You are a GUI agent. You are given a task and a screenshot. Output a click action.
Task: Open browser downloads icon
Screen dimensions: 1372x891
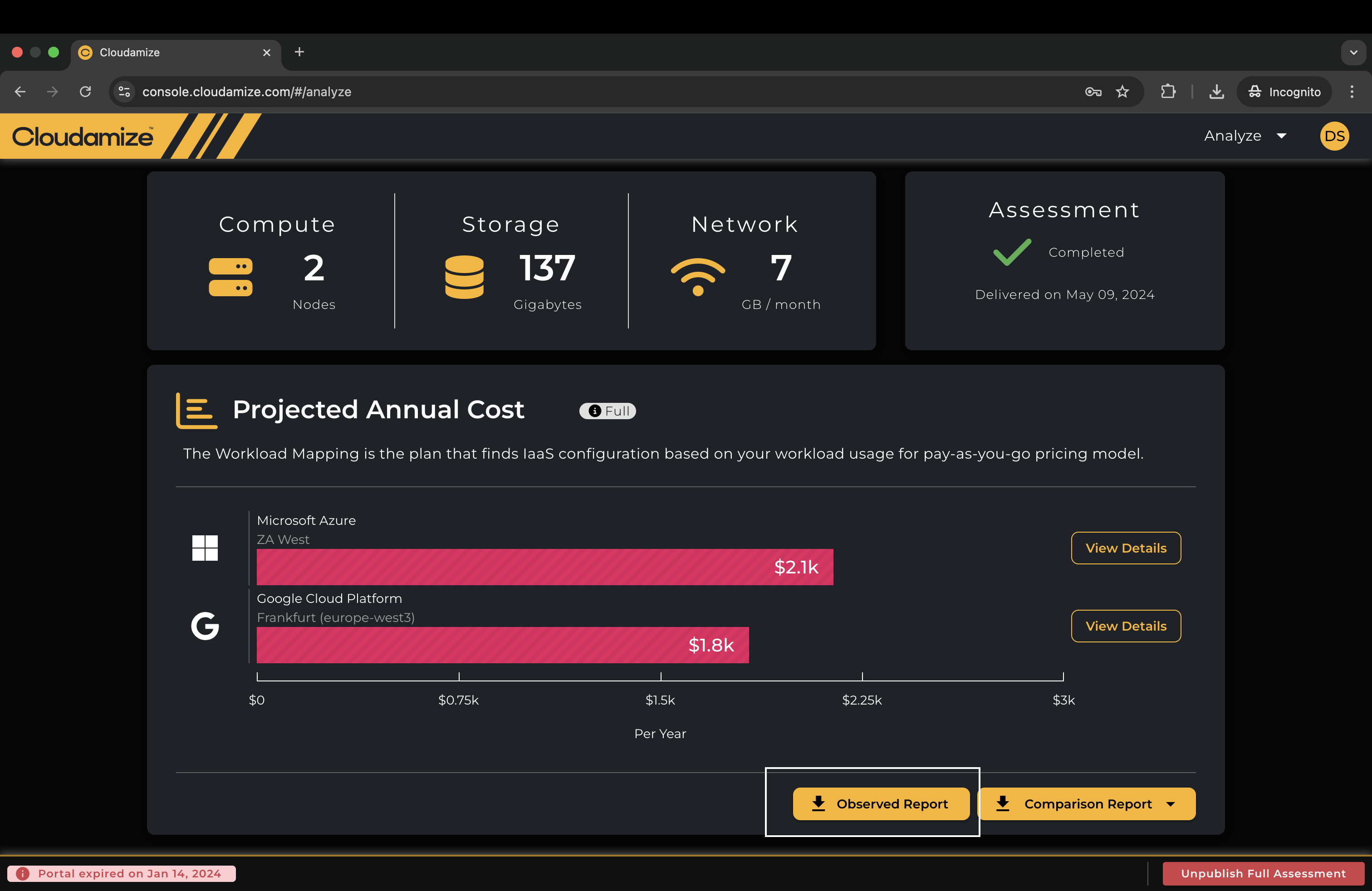click(x=1216, y=92)
